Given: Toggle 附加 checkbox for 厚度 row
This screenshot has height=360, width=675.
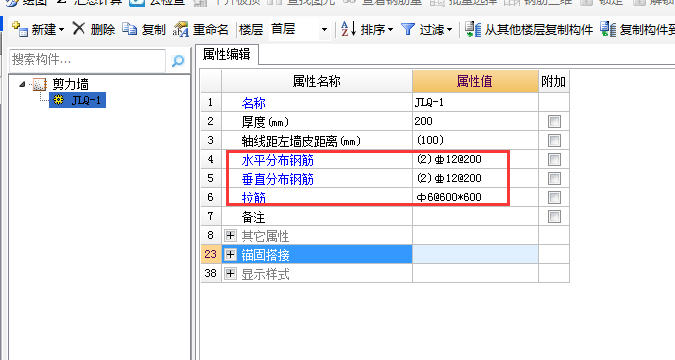Looking at the screenshot, I should 554,121.
